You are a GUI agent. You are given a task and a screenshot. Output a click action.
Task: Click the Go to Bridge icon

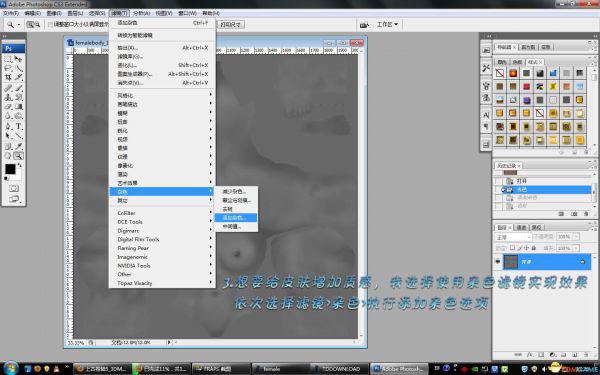point(364,24)
